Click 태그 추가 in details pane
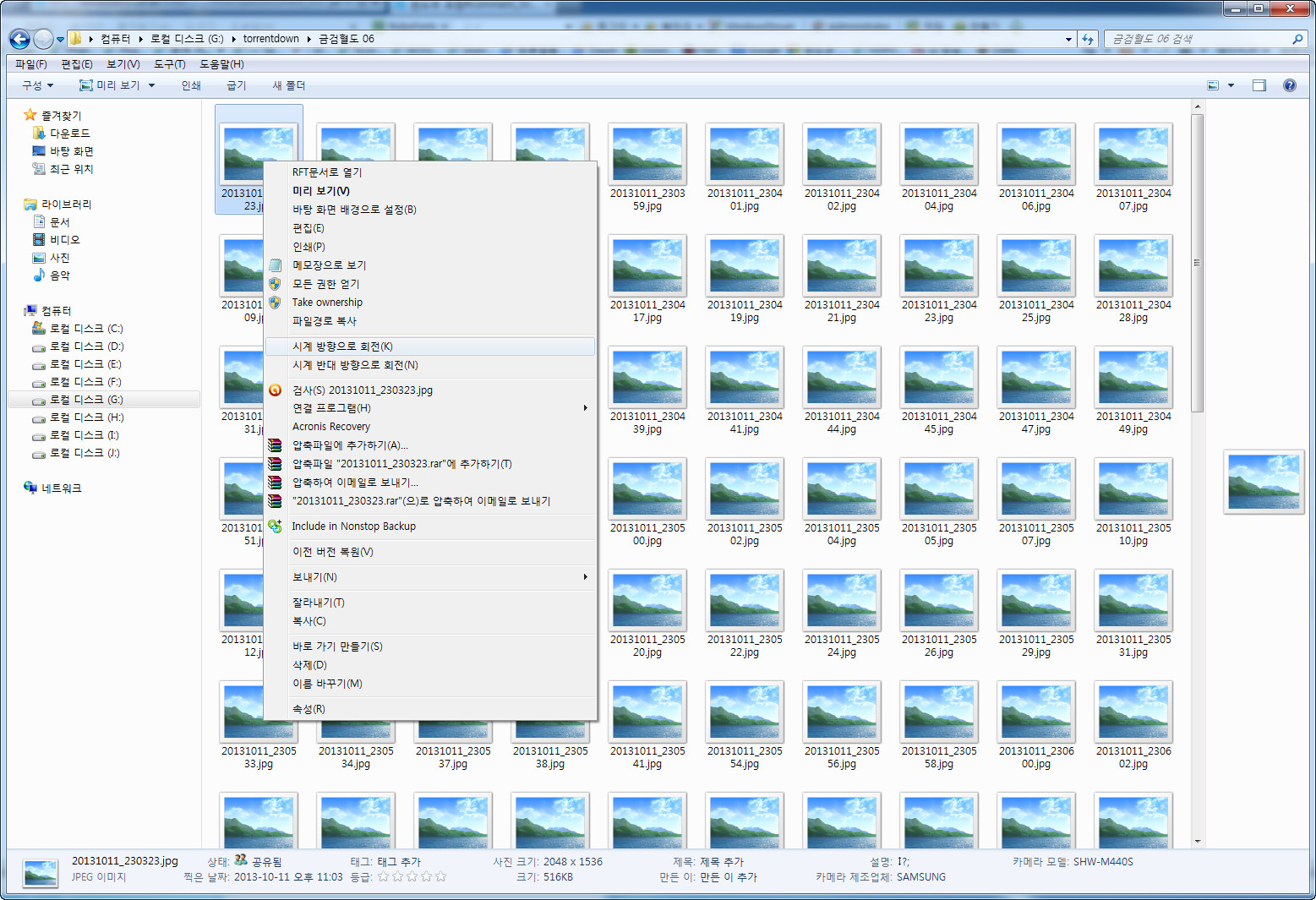 click(399, 862)
